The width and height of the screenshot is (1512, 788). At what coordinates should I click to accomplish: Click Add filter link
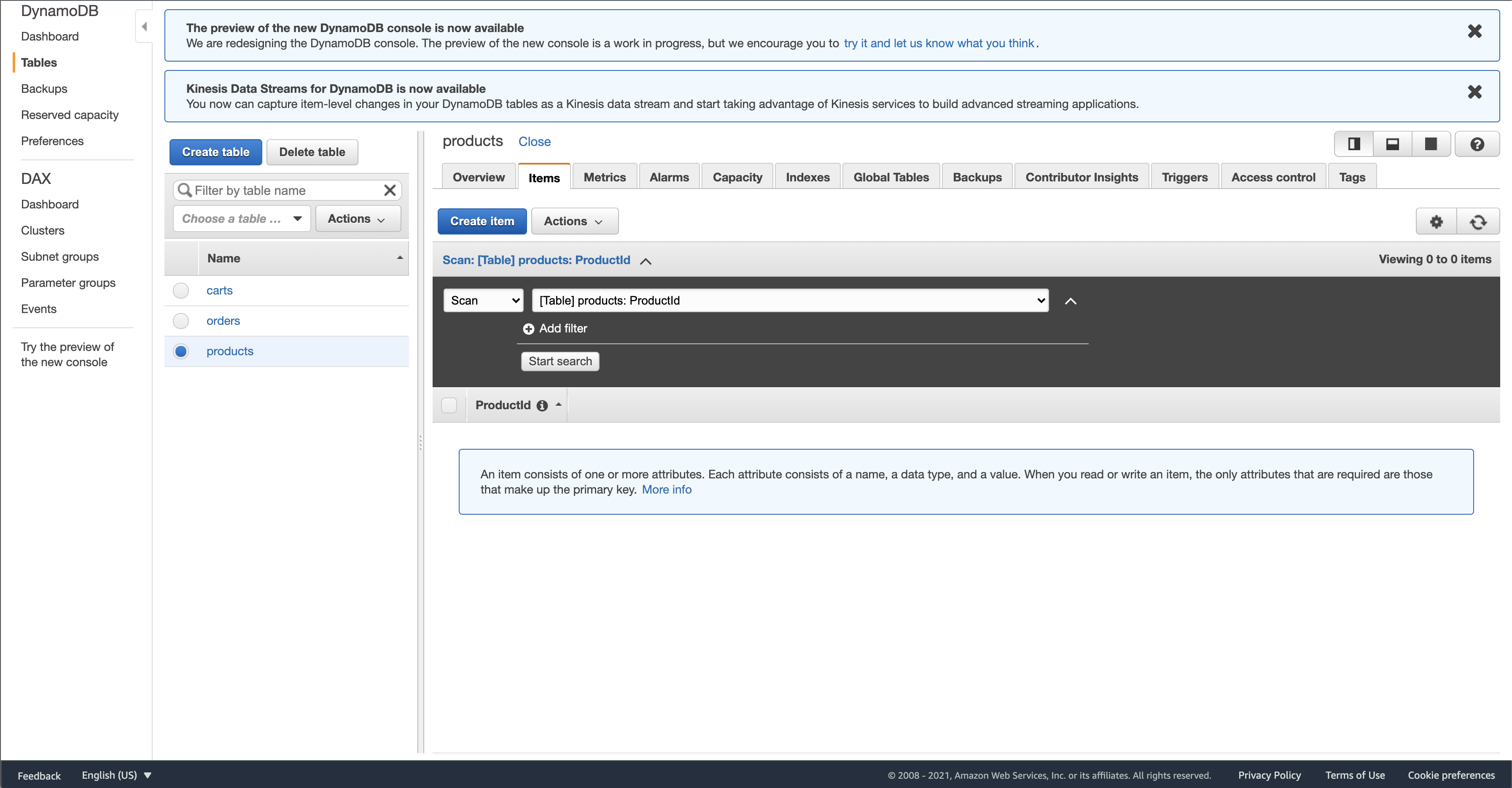[563, 328]
